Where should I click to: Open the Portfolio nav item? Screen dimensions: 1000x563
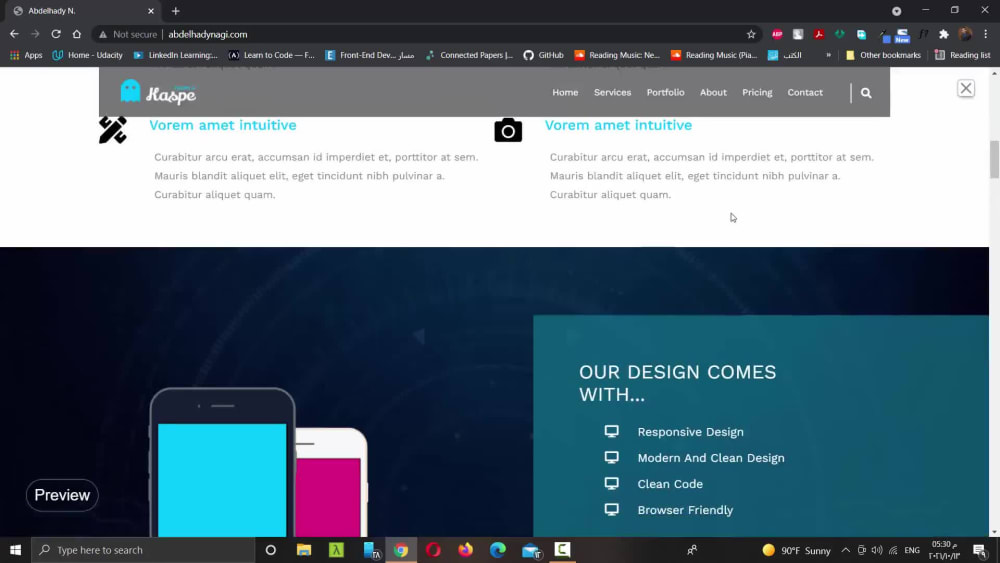(x=665, y=92)
